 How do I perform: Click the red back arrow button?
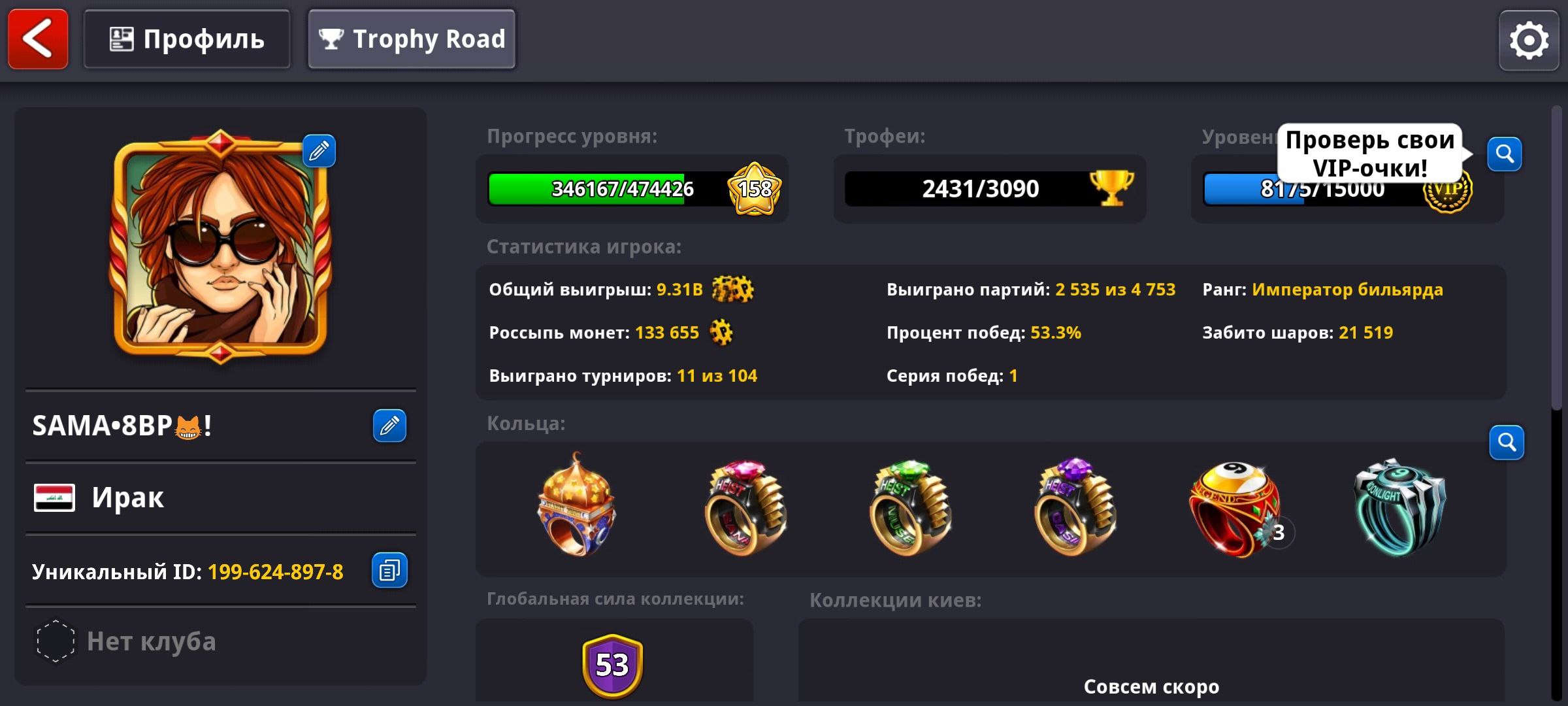[x=38, y=39]
